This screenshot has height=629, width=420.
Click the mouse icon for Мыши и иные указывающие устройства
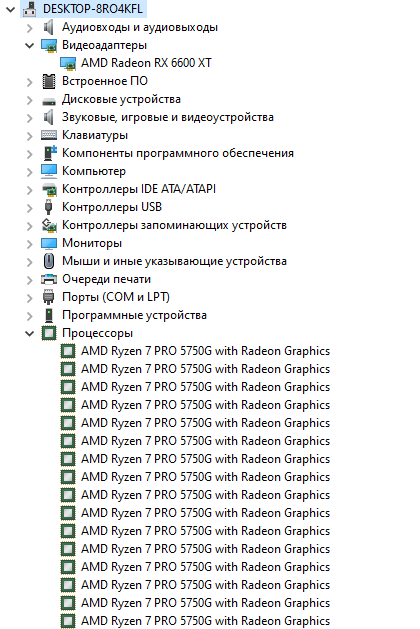(x=49, y=261)
